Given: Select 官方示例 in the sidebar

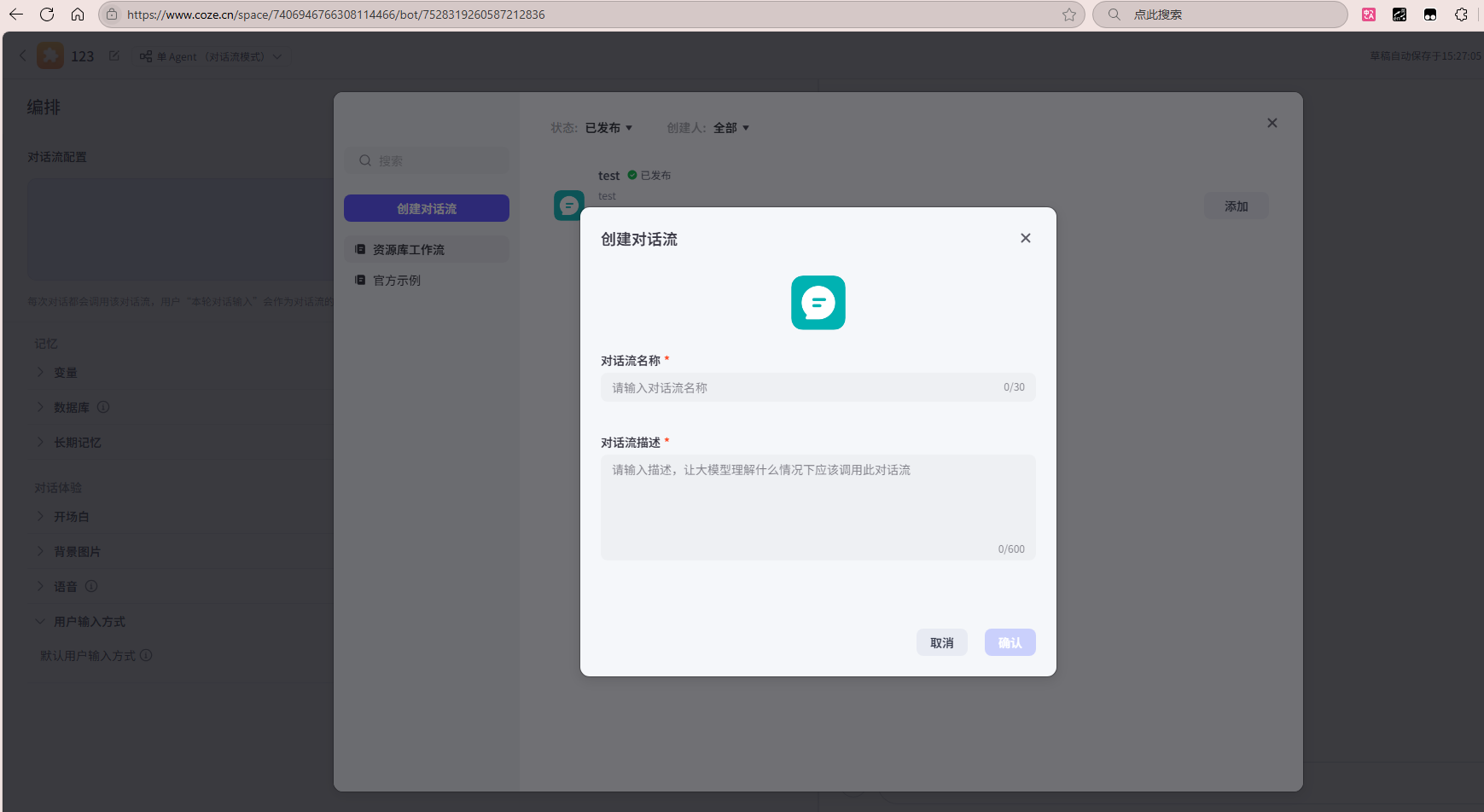Looking at the screenshot, I should pos(397,281).
